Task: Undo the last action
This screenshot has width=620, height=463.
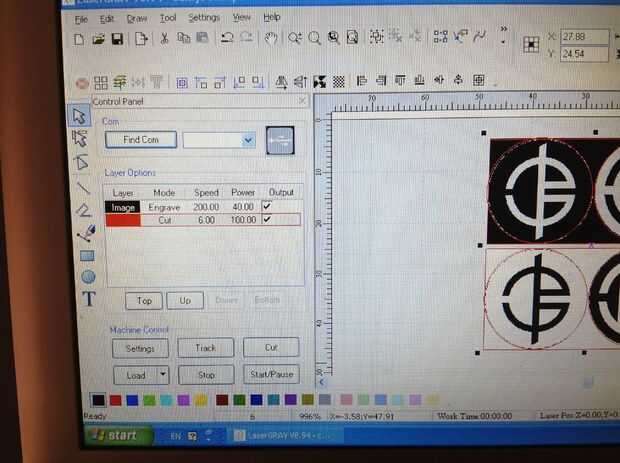Action: (x=227, y=38)
